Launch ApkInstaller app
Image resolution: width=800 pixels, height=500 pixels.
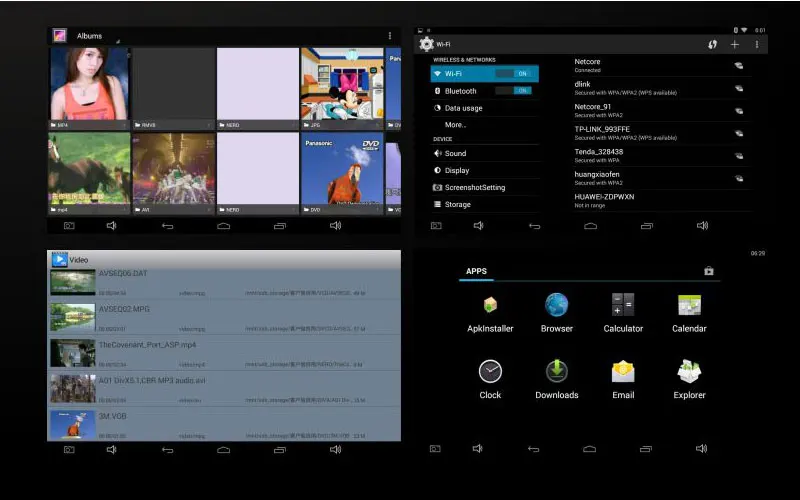pos(490,314)
